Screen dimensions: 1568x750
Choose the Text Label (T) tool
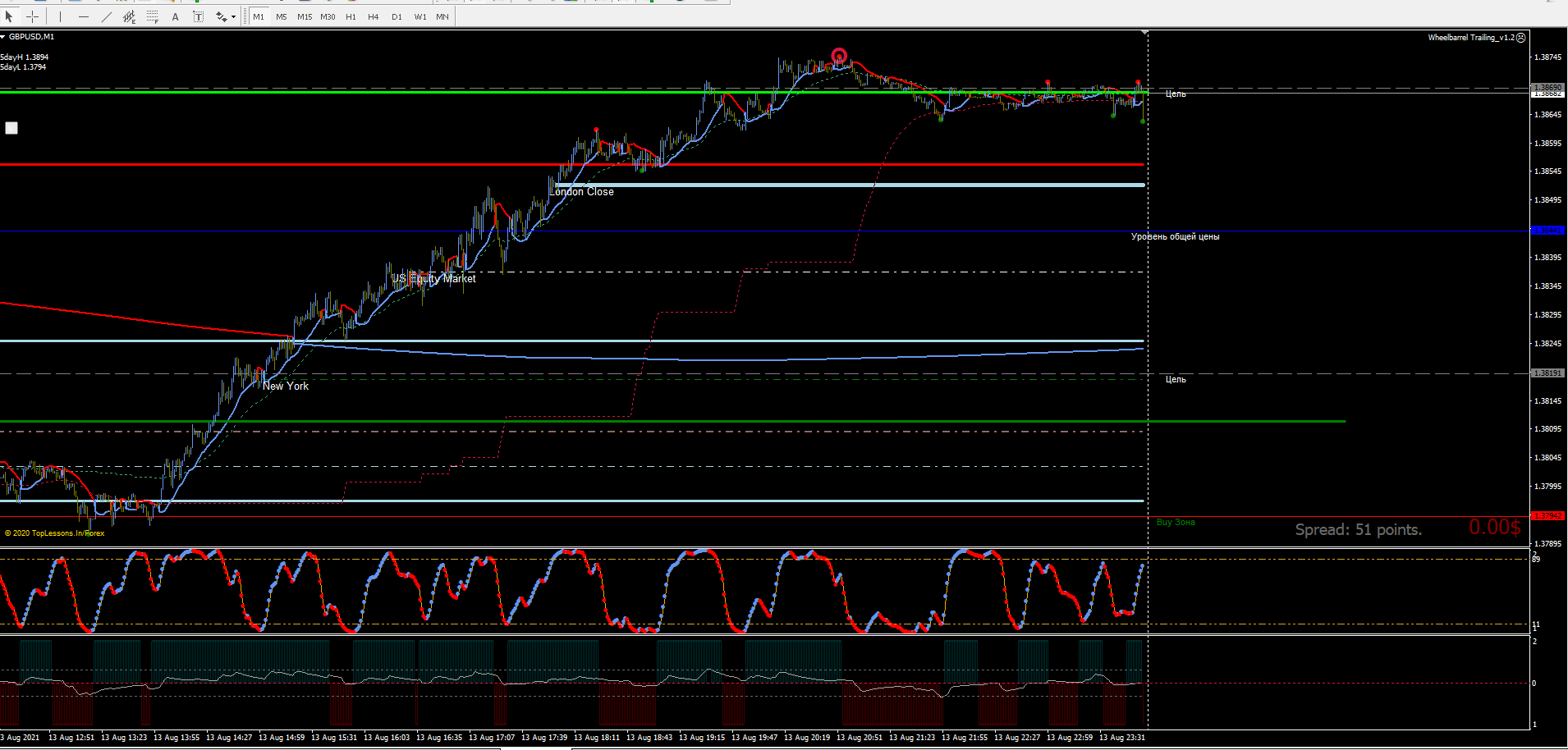pyautogui.click(x=198, y=16)
